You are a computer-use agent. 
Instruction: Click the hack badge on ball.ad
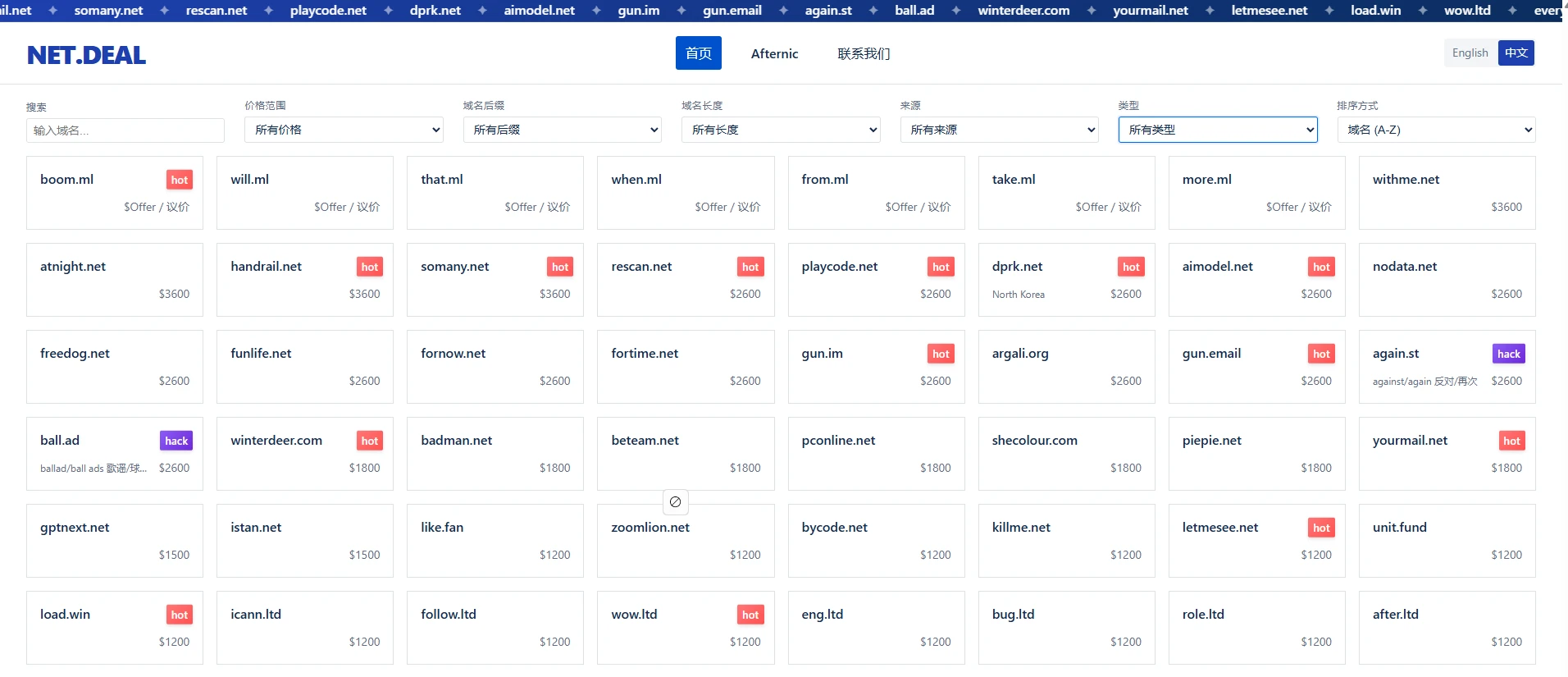pyautogui.click(x=176, y=441)
